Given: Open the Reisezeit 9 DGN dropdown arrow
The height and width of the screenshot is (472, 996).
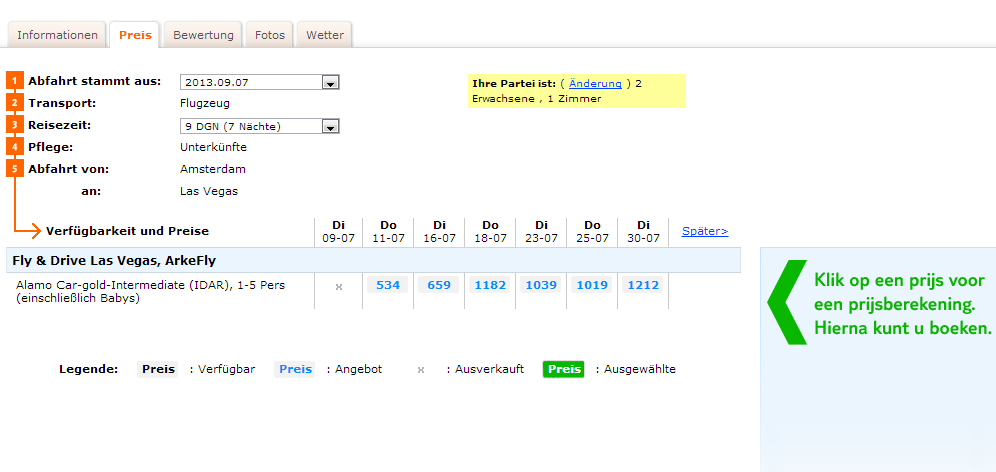Looking at the screenshot, I should click(x=331, y=127).
